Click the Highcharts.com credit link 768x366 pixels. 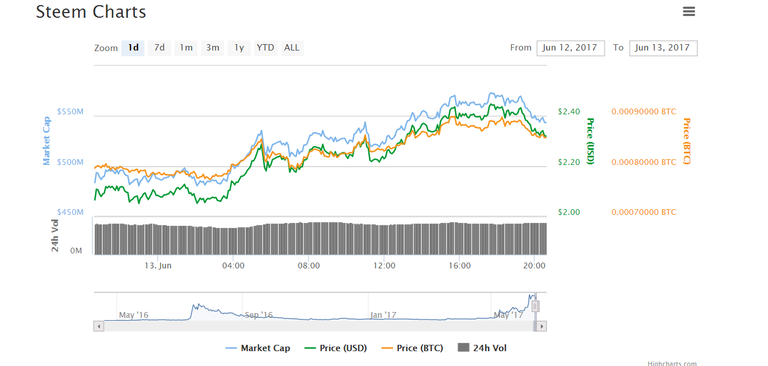(672, 363)
